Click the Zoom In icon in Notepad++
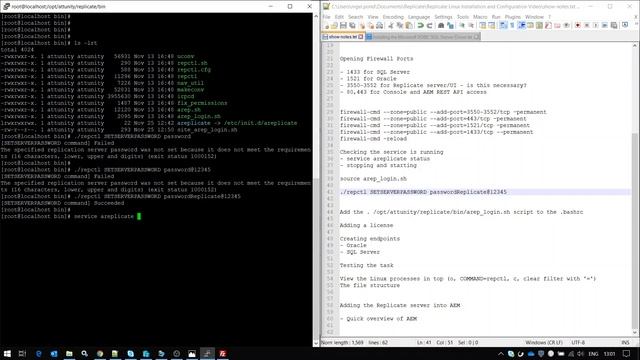This screenshot has width=640, height=360. pyautogui.click(x=462, y=25)
